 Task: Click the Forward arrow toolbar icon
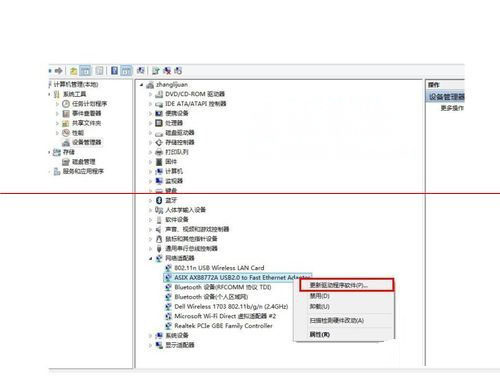(59, 71)
